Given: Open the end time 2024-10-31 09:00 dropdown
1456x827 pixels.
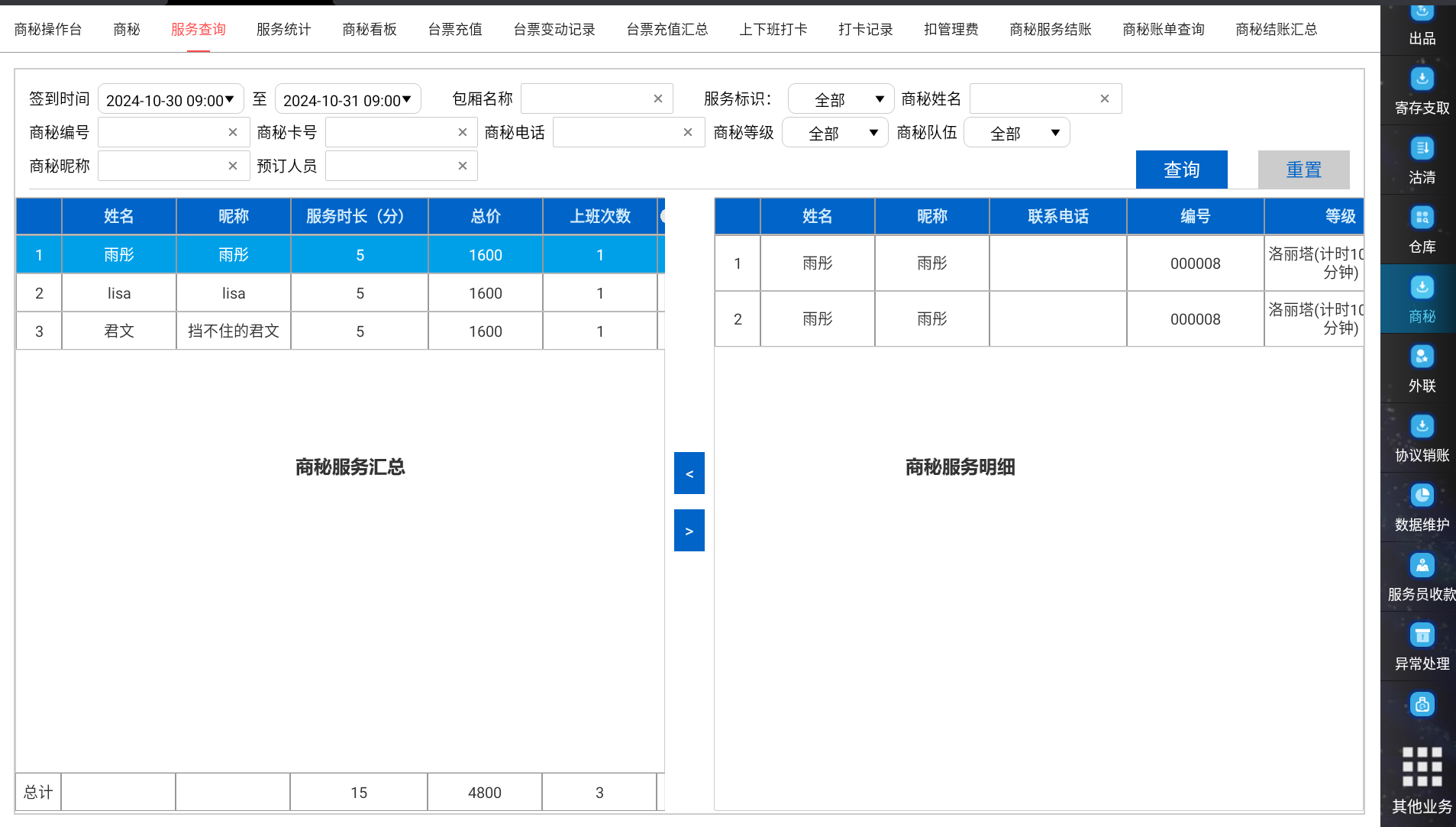Looking at the screenshot, I should pos(348,99).
